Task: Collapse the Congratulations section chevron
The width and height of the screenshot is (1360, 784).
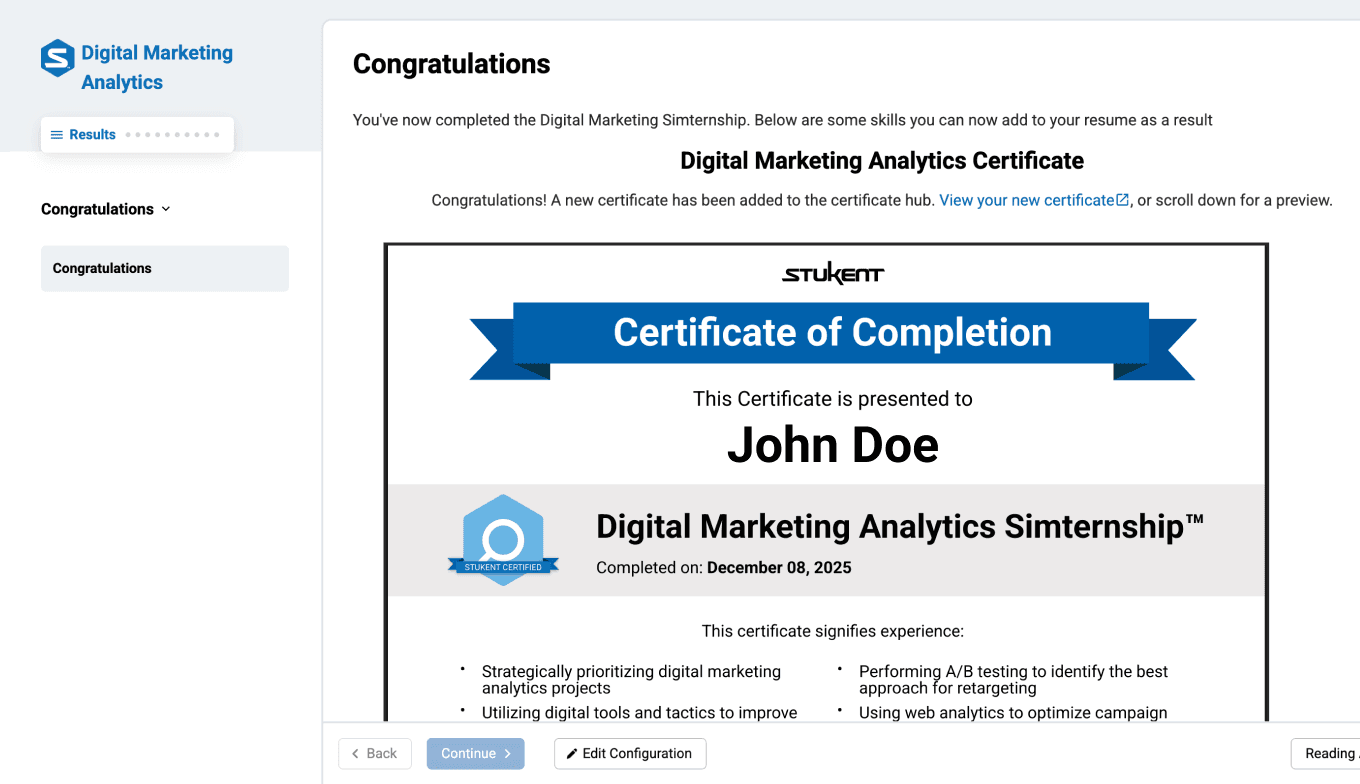Action: point(166,209)
